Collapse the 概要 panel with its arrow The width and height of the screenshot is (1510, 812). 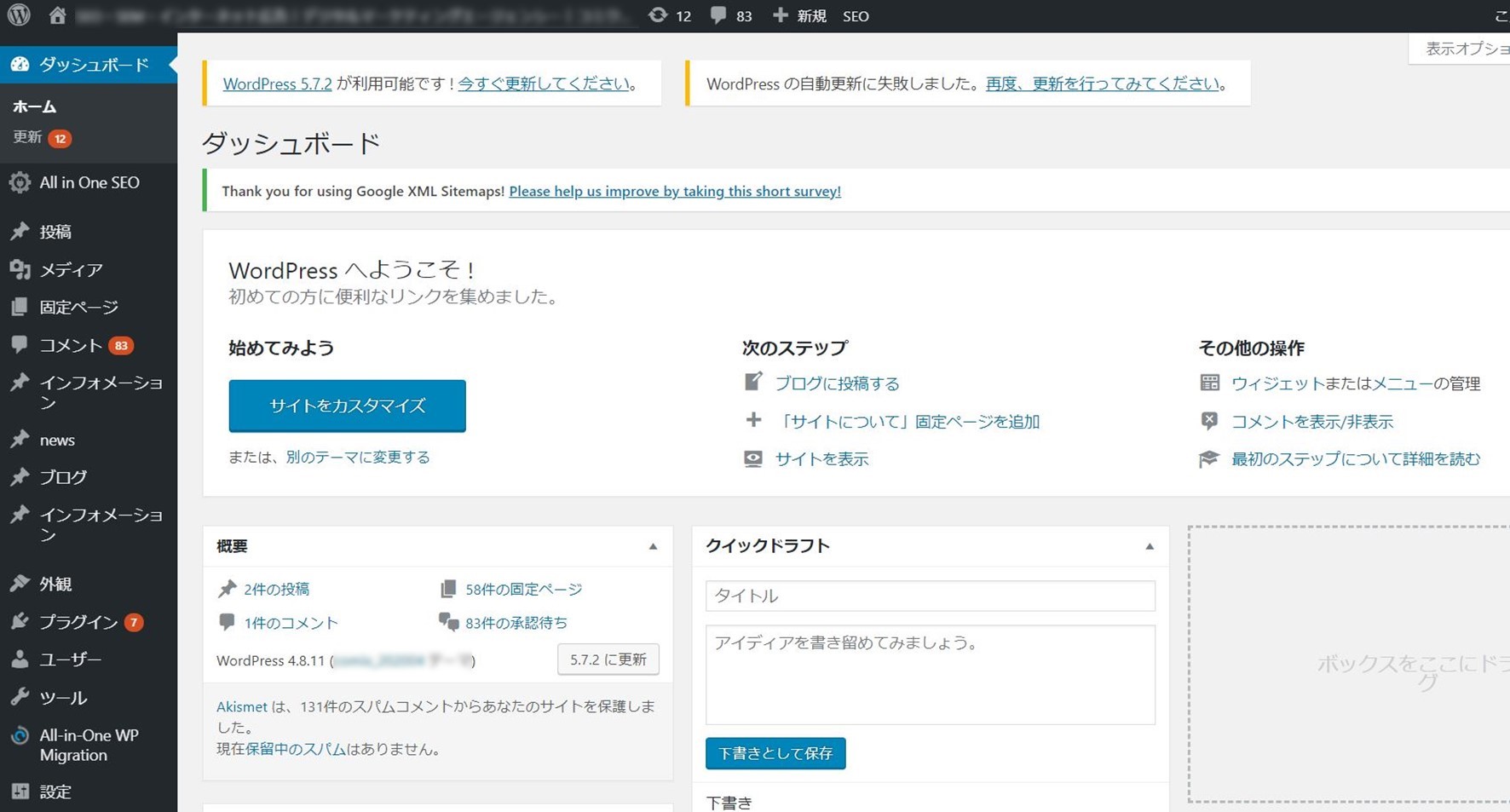653,546
